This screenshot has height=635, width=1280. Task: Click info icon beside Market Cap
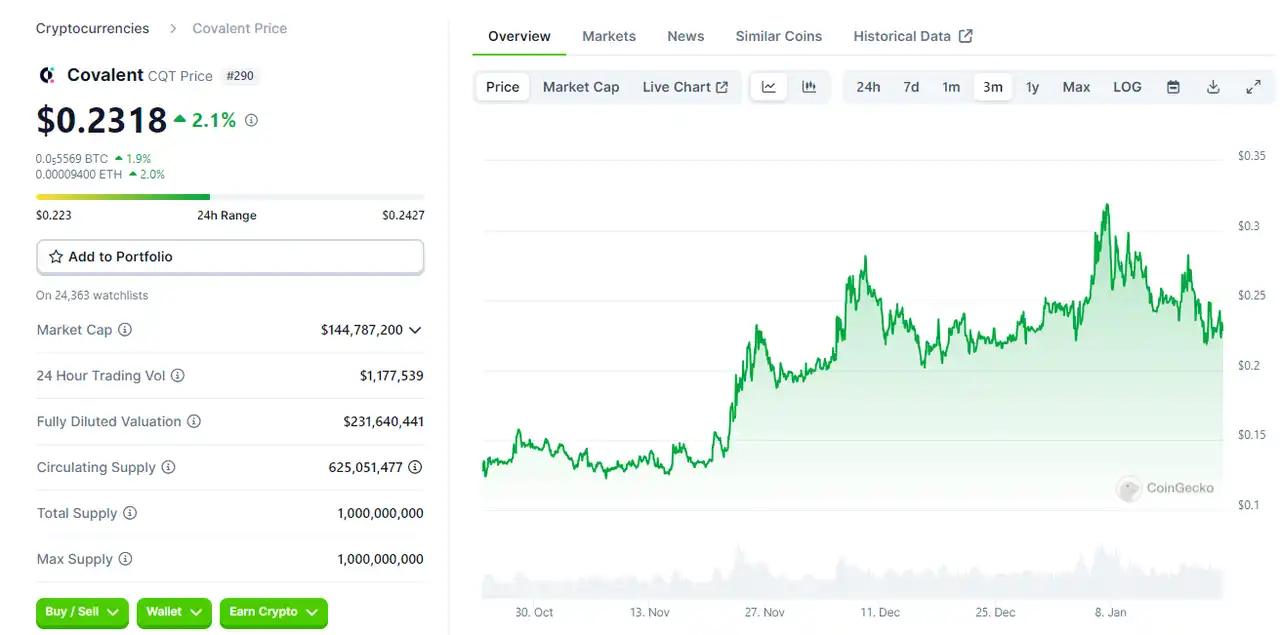125,330
